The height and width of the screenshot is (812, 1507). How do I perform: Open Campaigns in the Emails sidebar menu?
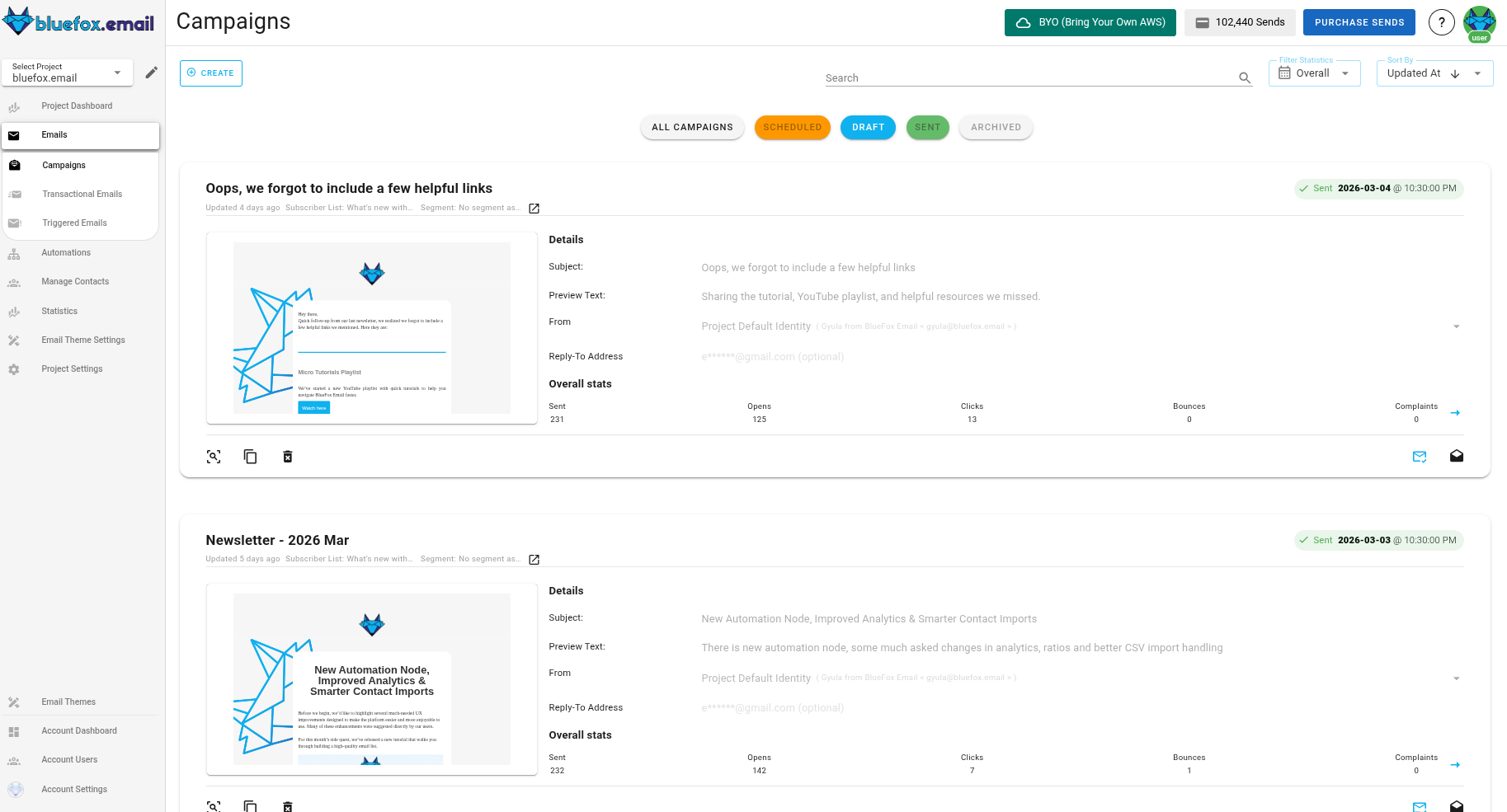tap(64, 165)
